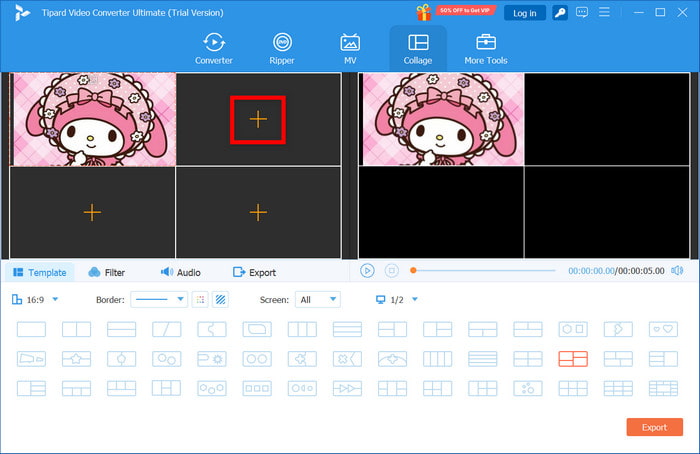The width and height of the screenshot is (700, 454).
Task: Select the three horizontal rows template
Action: click(347, 329)
